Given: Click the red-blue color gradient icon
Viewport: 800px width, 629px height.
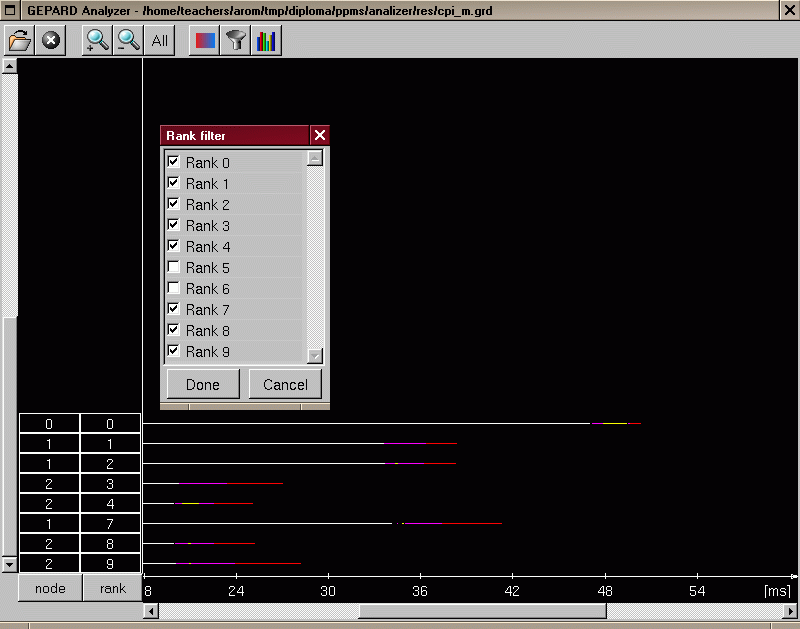Looking at the screenshot, I should [203, 41].
